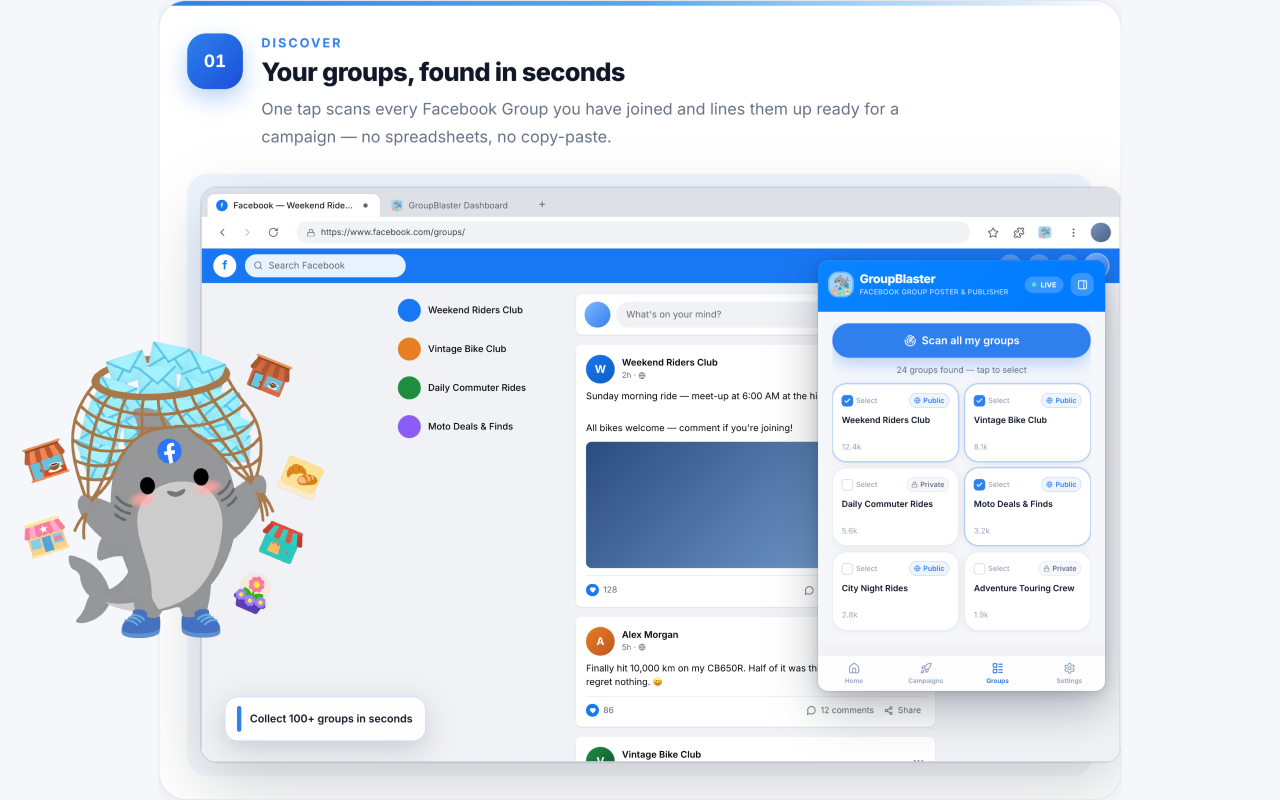This screenshot has height=800, width=1280.
Task: Click the Alex Morgan post avatar
Action: [600, 641]
